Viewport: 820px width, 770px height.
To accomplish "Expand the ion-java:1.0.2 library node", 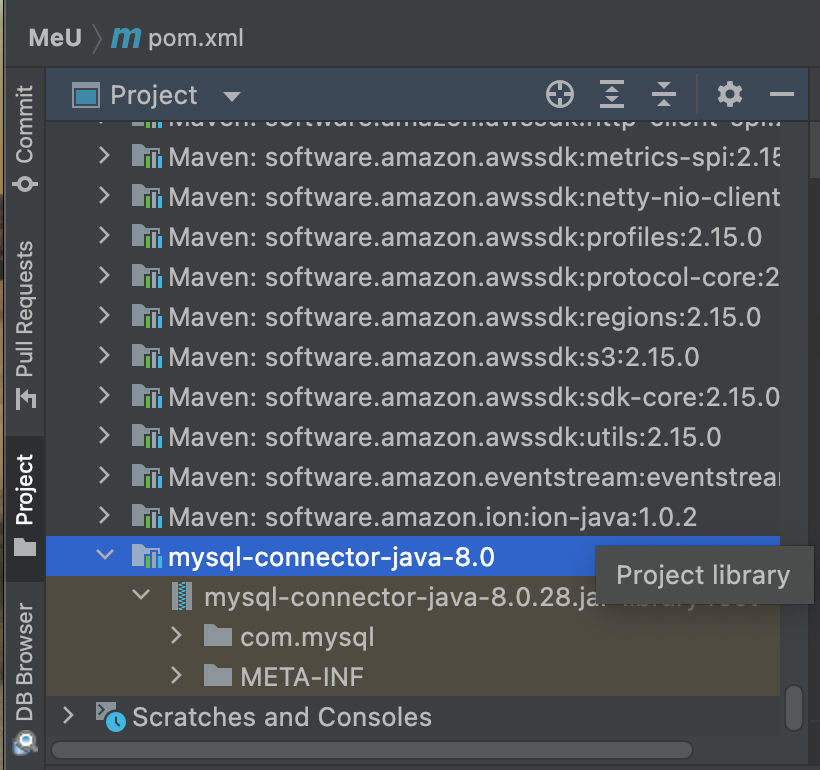I will [104, 515].
